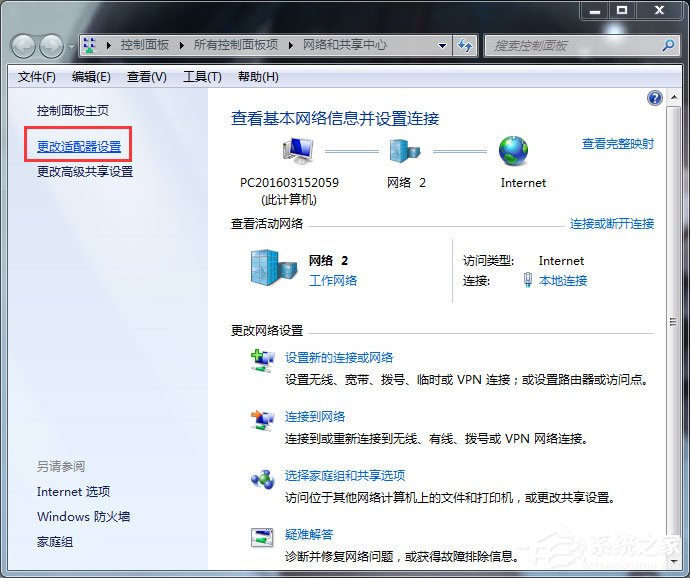Screen dimensions: 690x578
Task: Click the 连接到网络 icon
Action: [262, 420]
